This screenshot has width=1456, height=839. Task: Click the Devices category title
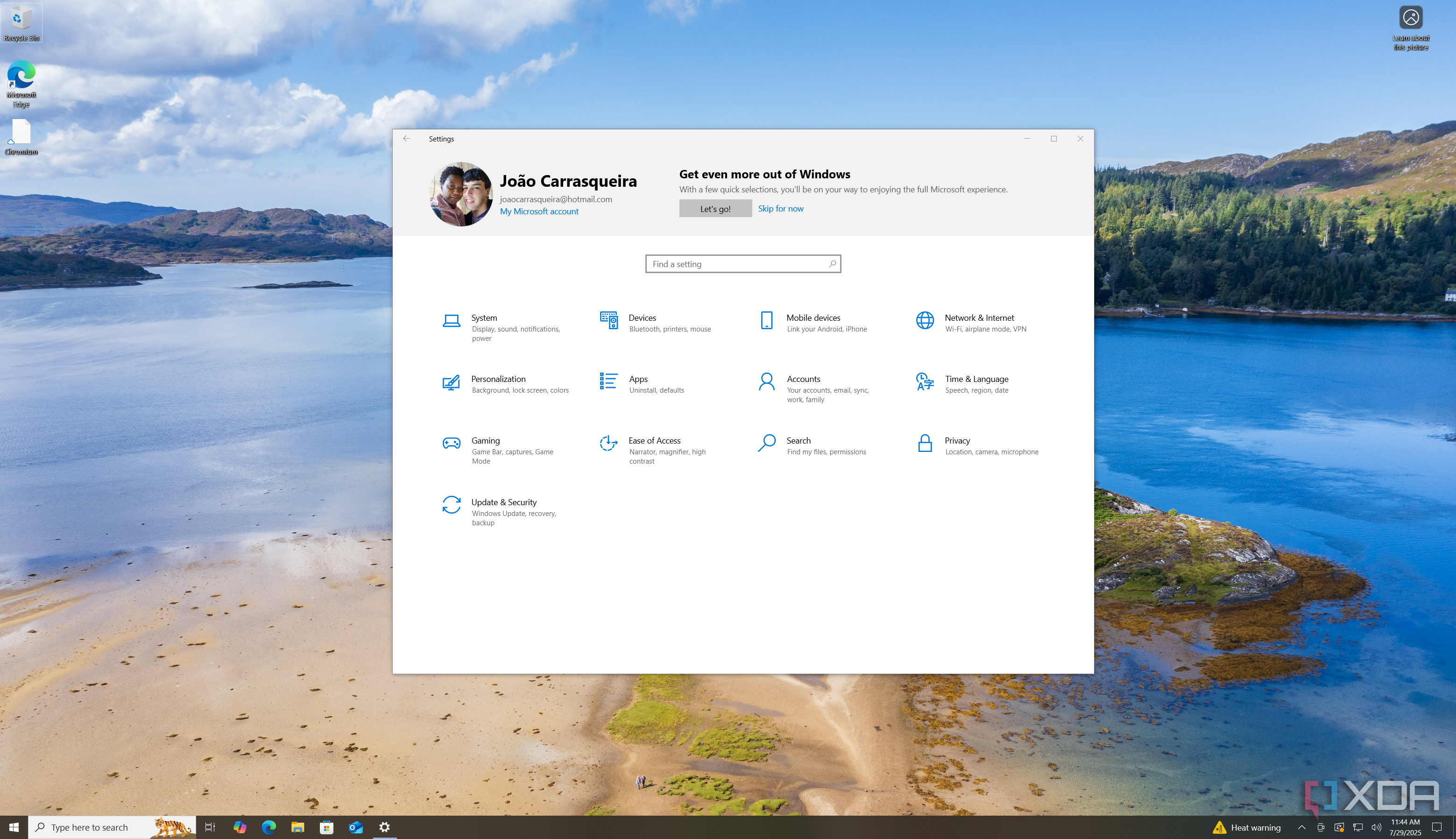(x=642, y=317)
